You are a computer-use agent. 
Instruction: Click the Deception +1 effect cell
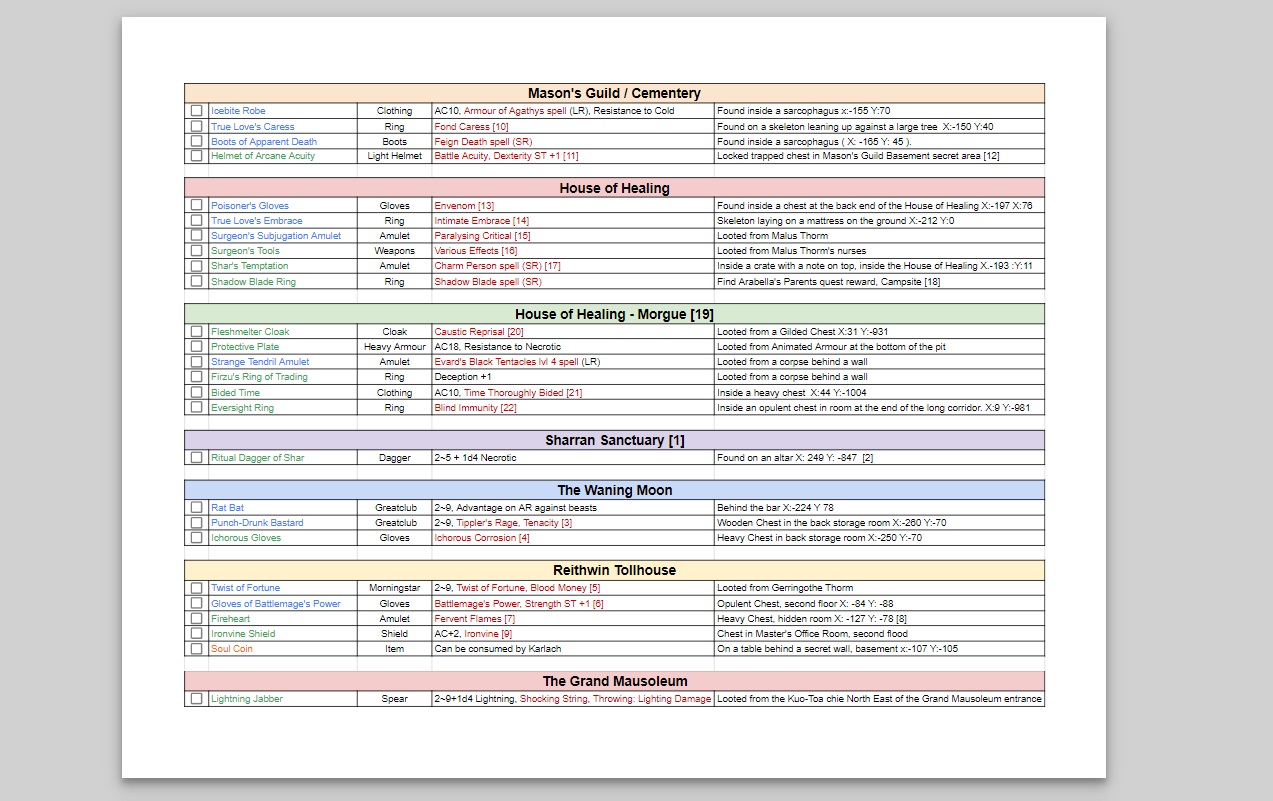click(x=573, y=377)
